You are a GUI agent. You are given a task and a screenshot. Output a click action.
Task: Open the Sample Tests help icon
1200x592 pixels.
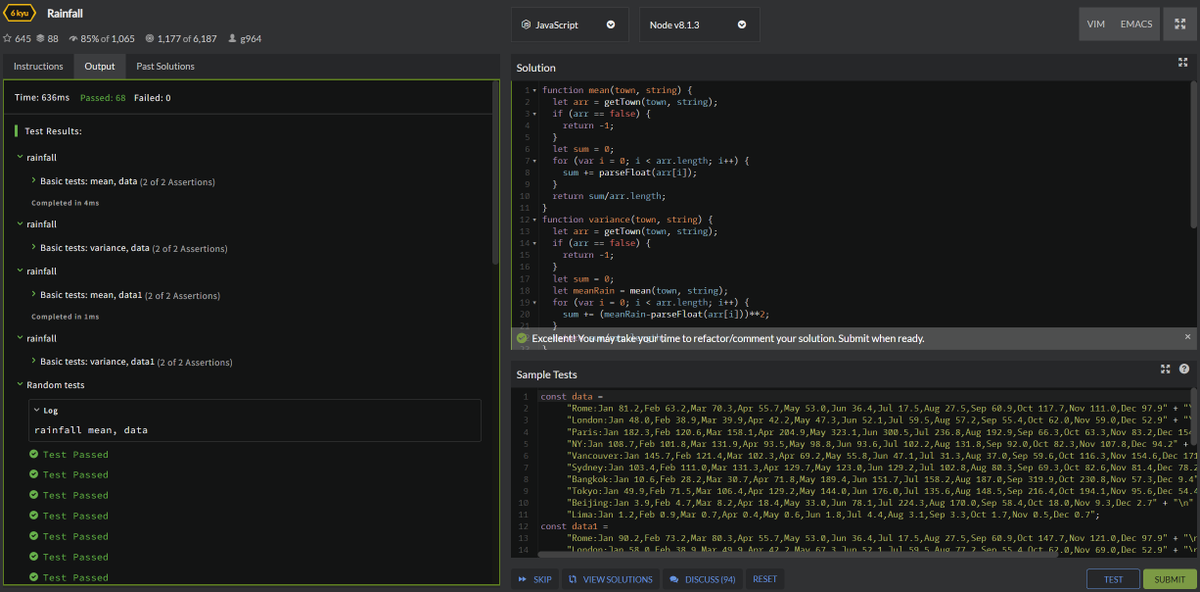[x=1183, y=369]
